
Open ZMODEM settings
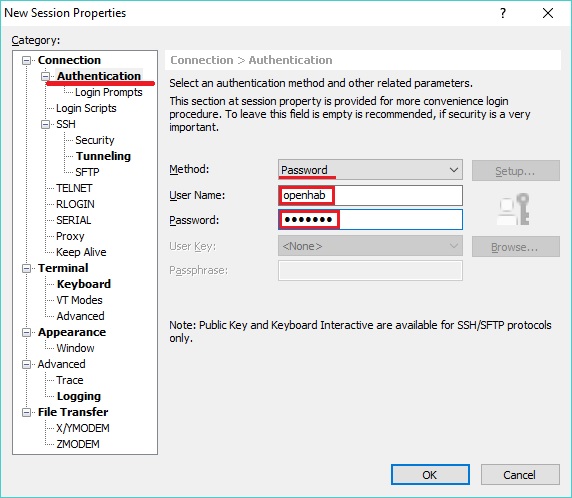[78, 444]
